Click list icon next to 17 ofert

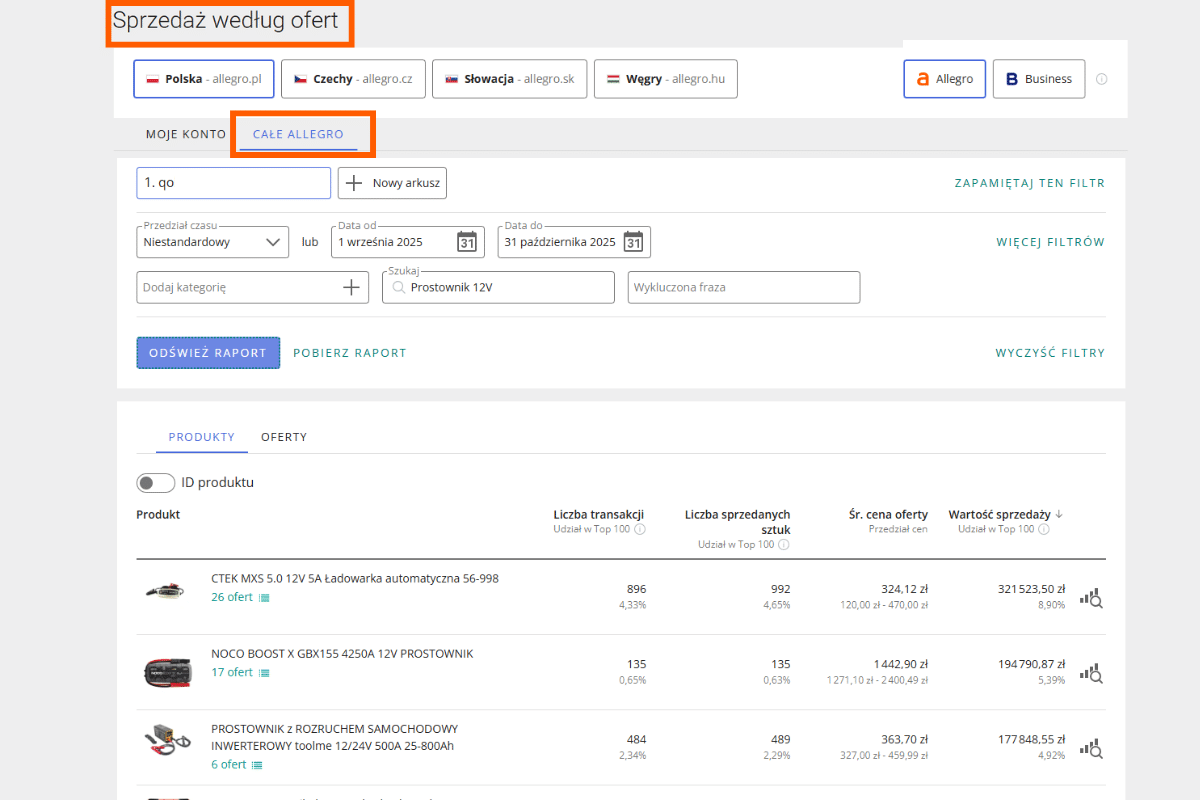[264, 673]
